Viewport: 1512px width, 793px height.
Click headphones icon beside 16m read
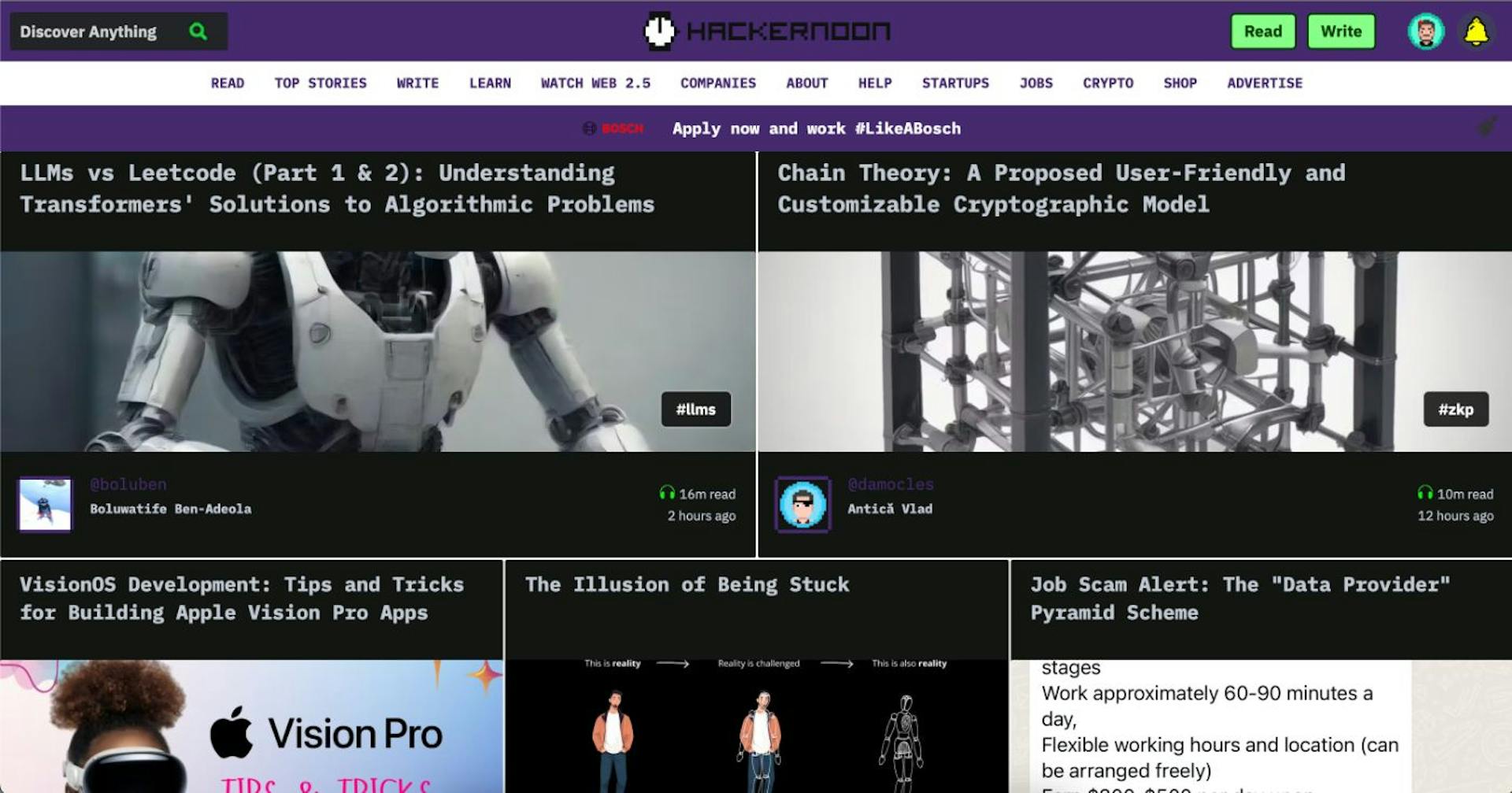click(667, 493)
